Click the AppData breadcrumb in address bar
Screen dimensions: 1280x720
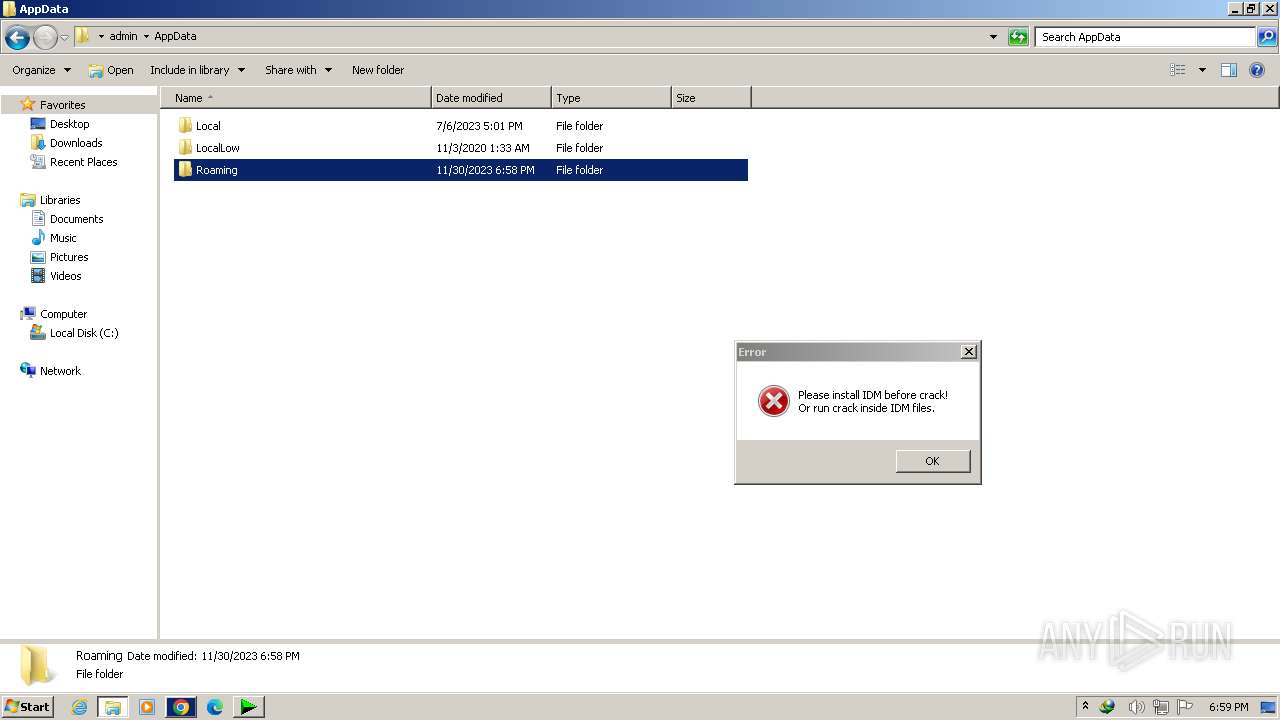point(175,36)
